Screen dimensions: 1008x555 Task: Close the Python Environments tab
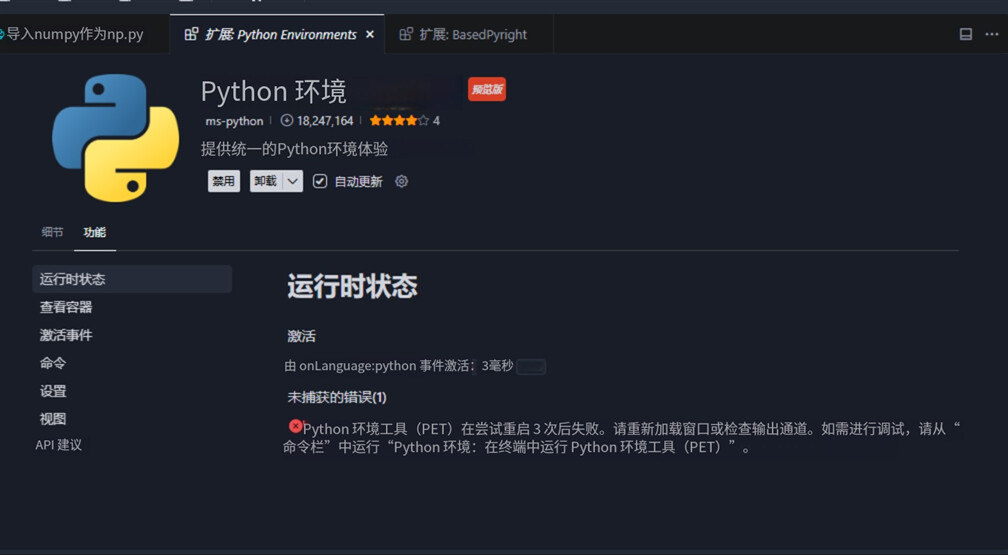[370, 34]
